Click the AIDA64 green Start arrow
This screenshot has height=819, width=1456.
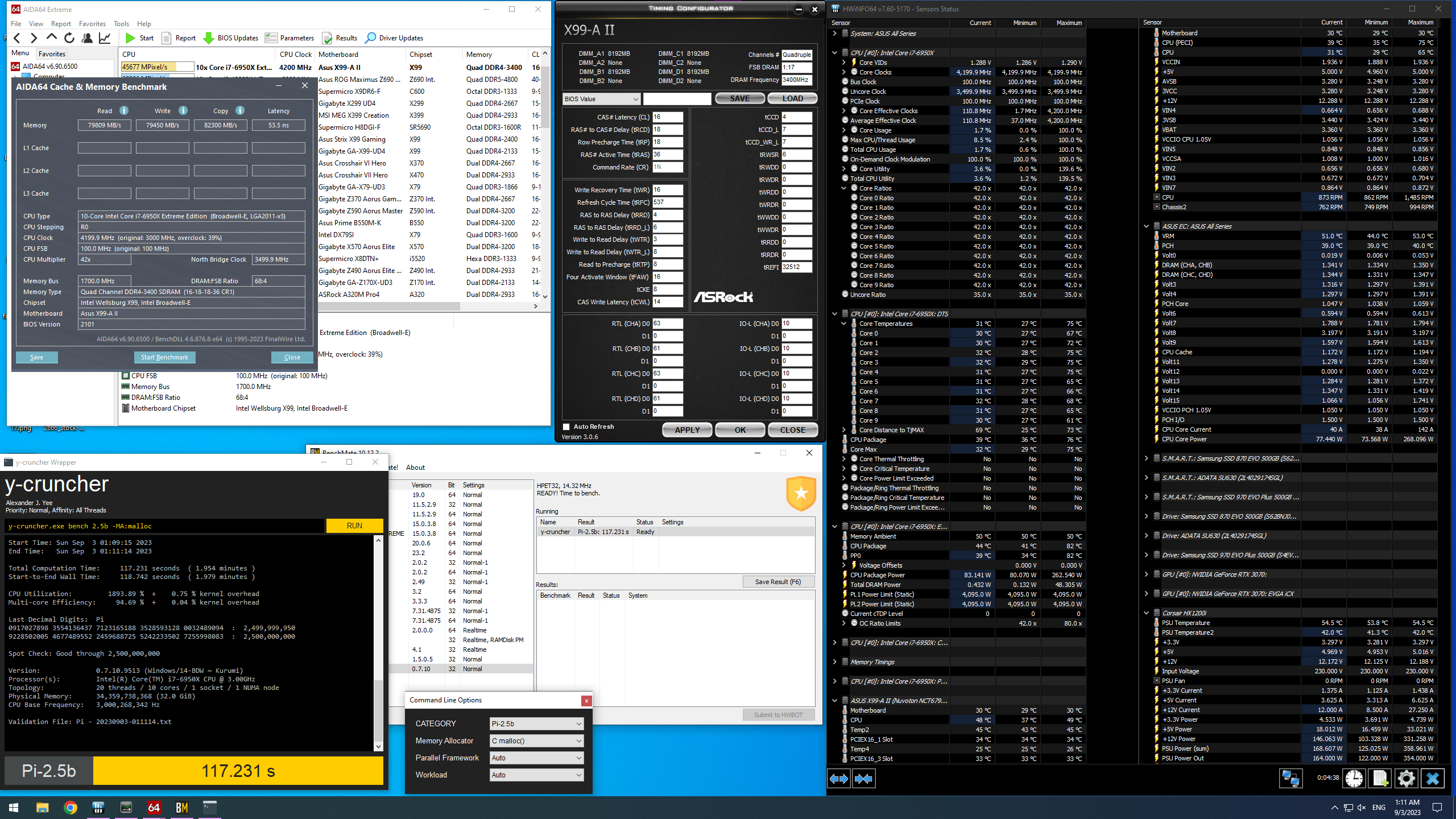point(131,38)
